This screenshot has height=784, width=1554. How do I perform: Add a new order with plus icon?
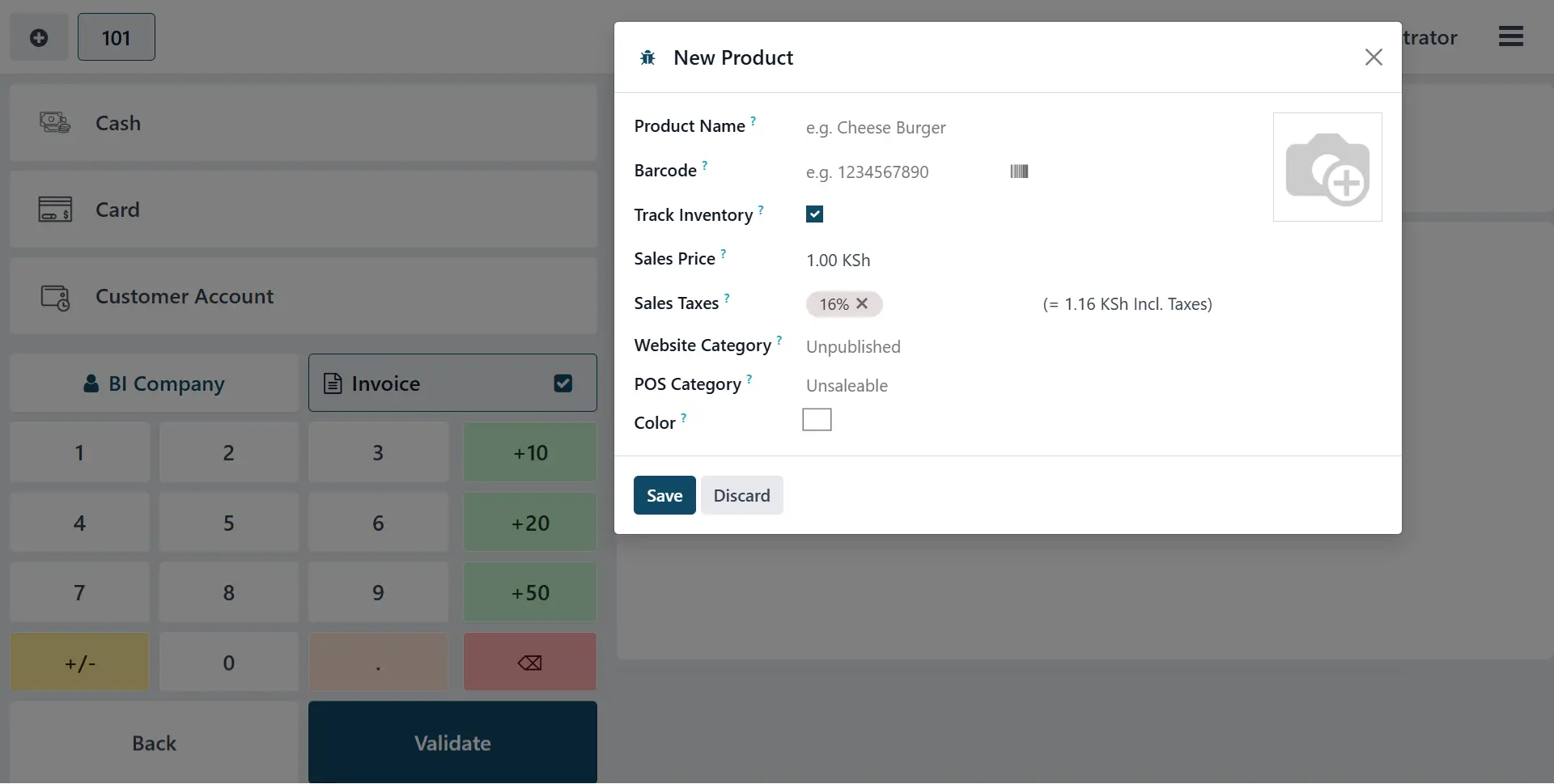click(39, 37)
